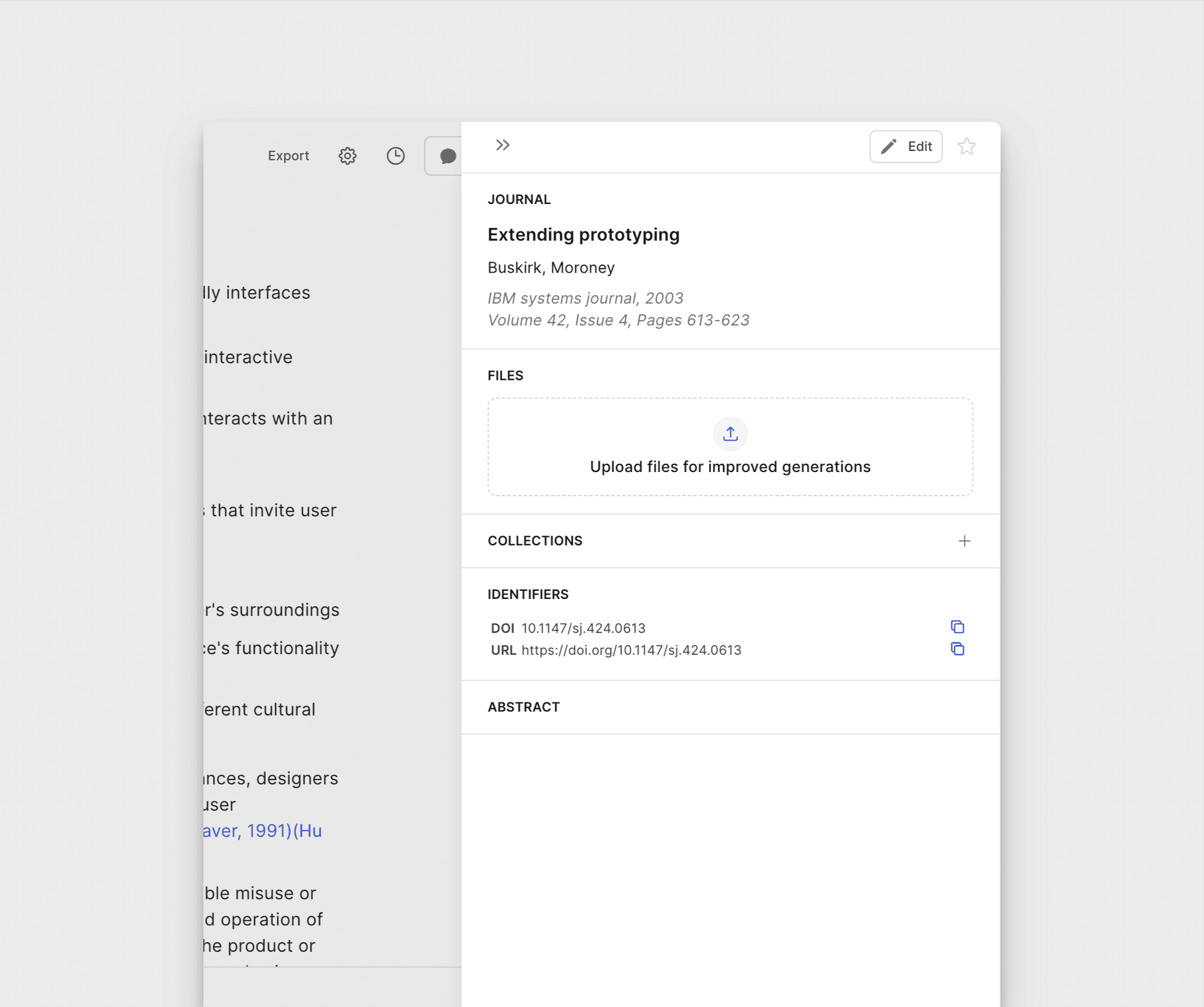The width and height of the screenshot is (1204, 1007).
Task: Click the Volume 42, Issue 4 line
Action: click(x=618, y=320)
